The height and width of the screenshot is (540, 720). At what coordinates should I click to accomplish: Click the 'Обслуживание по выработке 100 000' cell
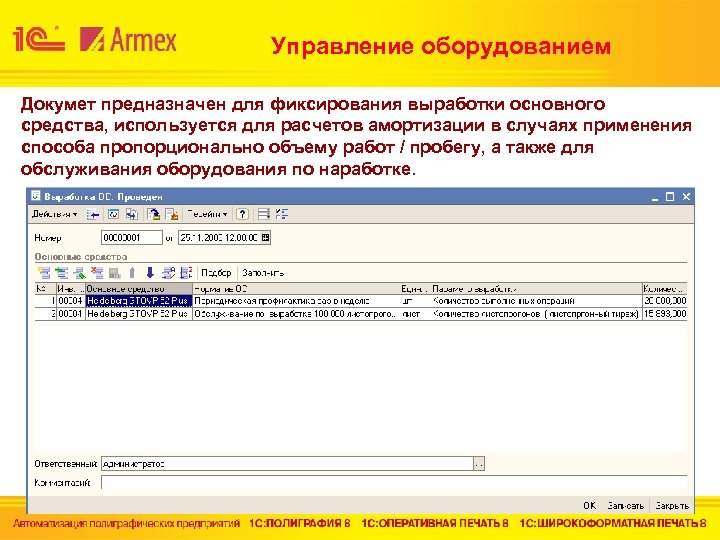coord(296,314)
